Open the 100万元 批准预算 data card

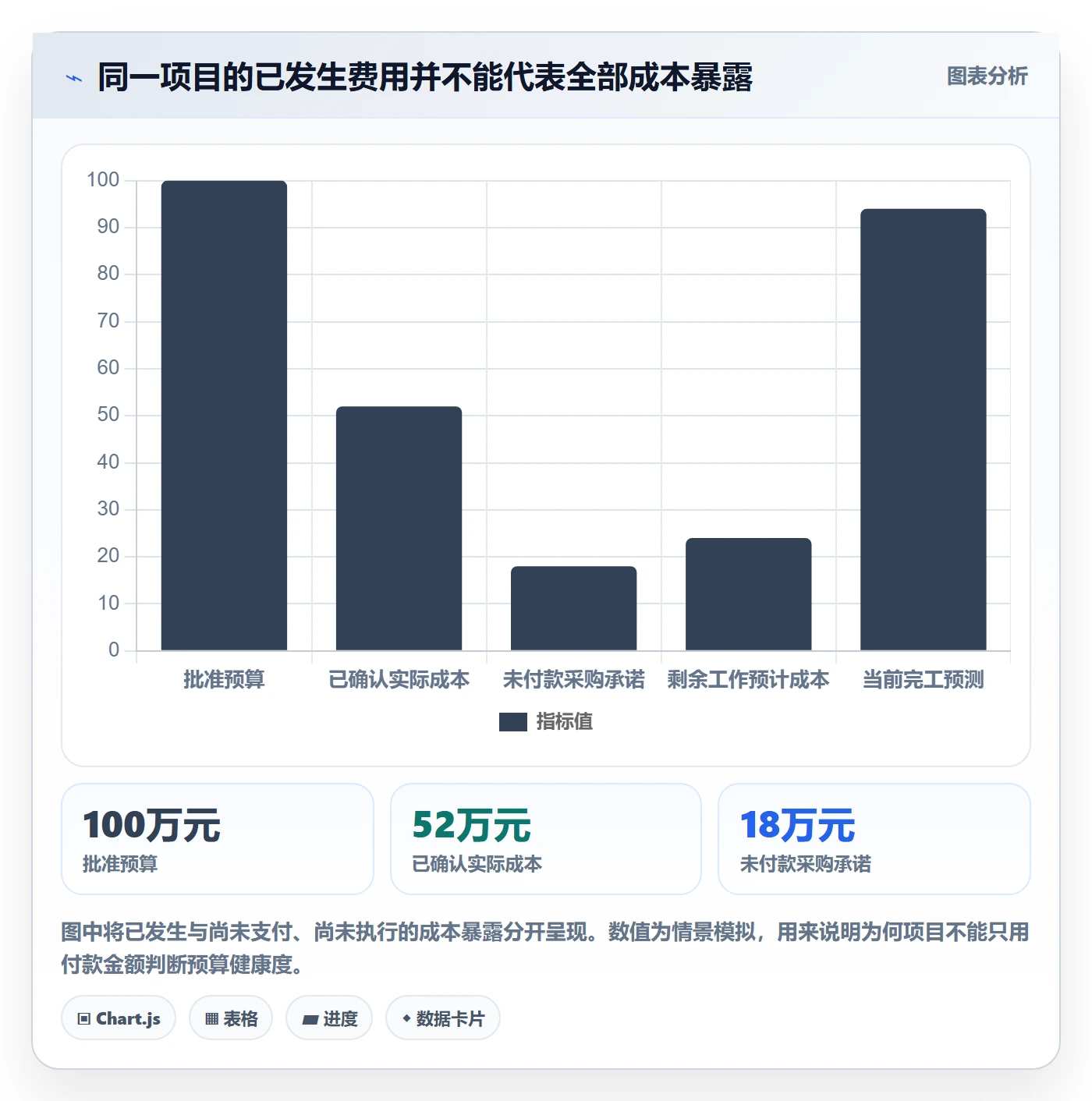pyautogui.click(x=218, y=839)
